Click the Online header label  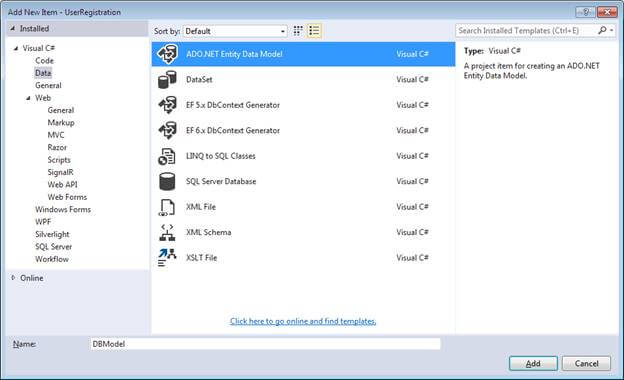(x=32, y=278)
